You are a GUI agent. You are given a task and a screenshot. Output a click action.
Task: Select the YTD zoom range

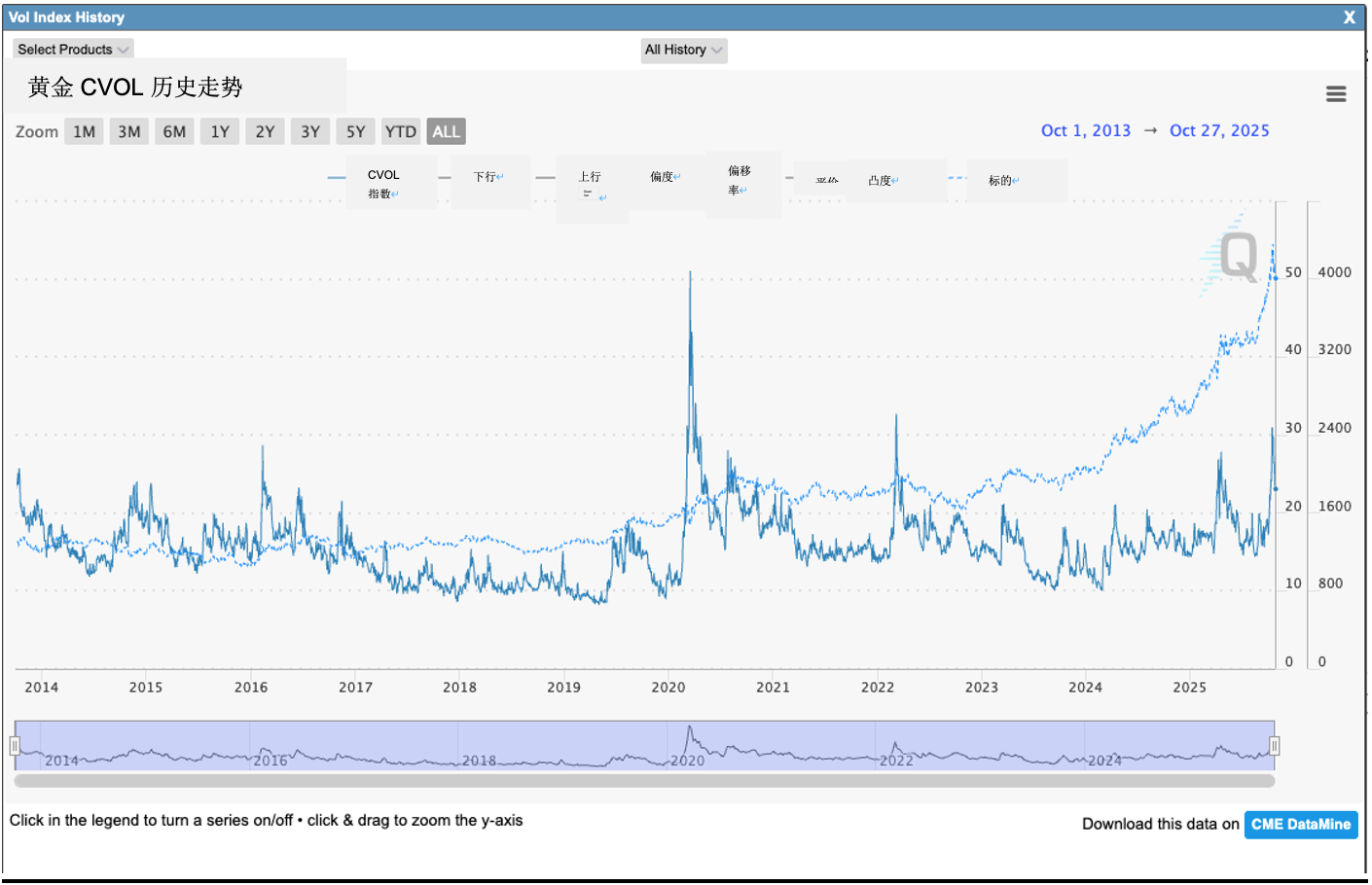[x=400, y=131]
